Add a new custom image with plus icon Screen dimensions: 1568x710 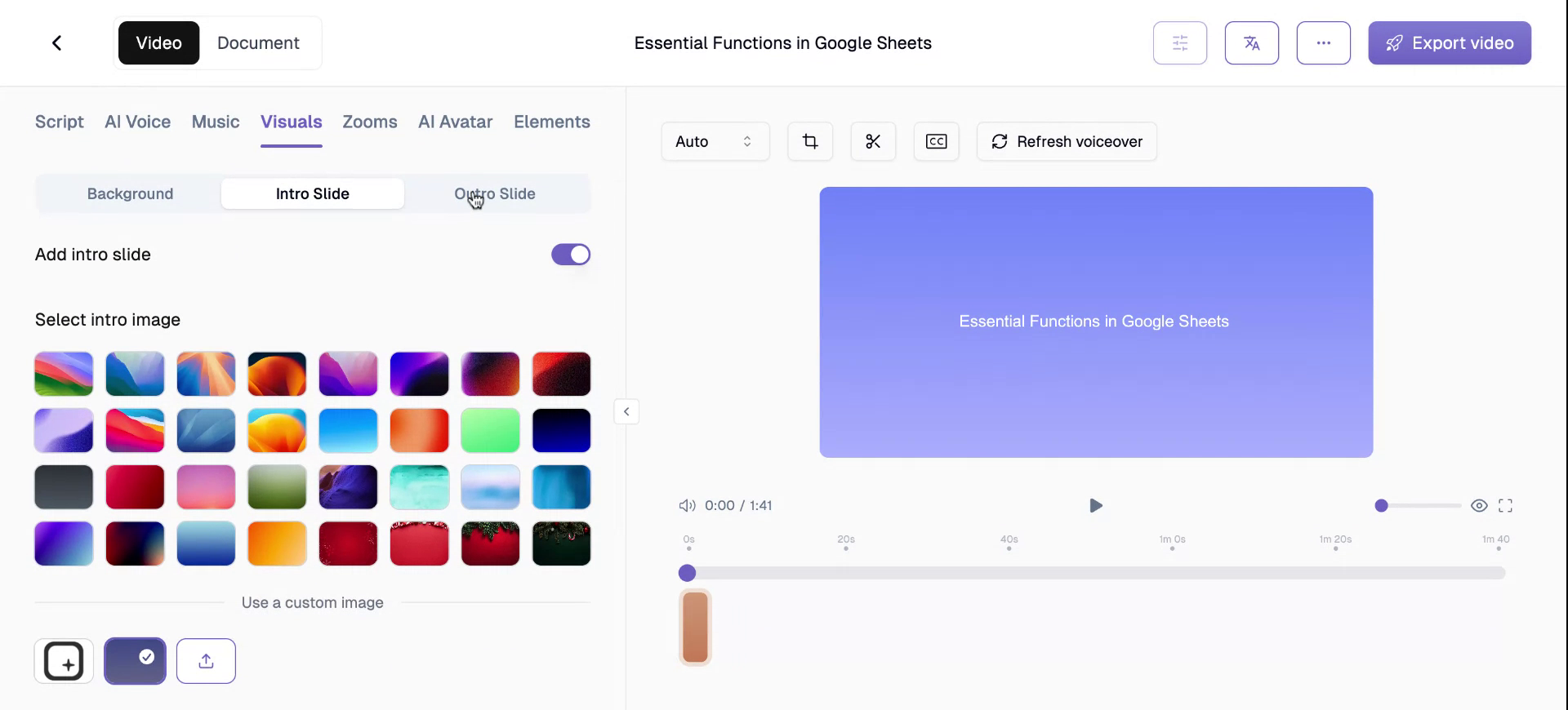64,661
